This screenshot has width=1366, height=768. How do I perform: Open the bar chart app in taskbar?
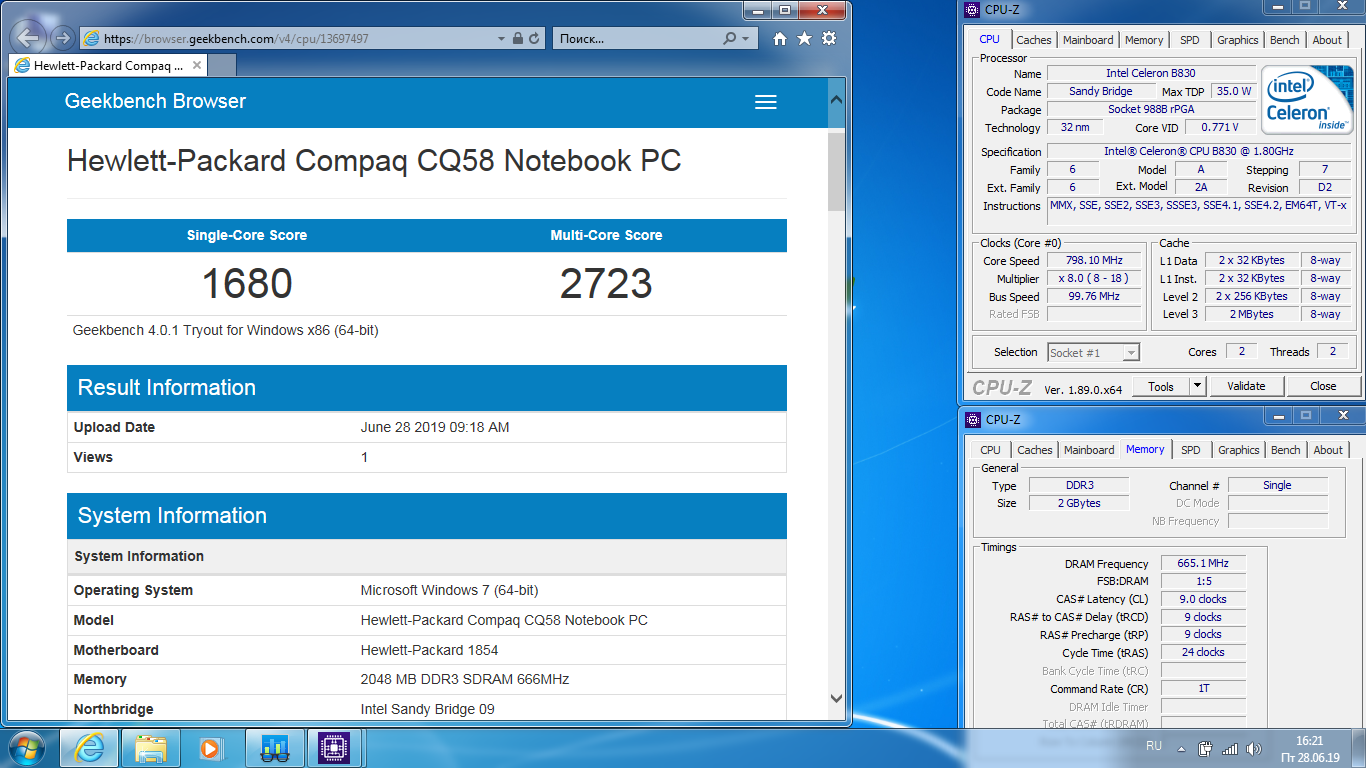coord(274,747)
